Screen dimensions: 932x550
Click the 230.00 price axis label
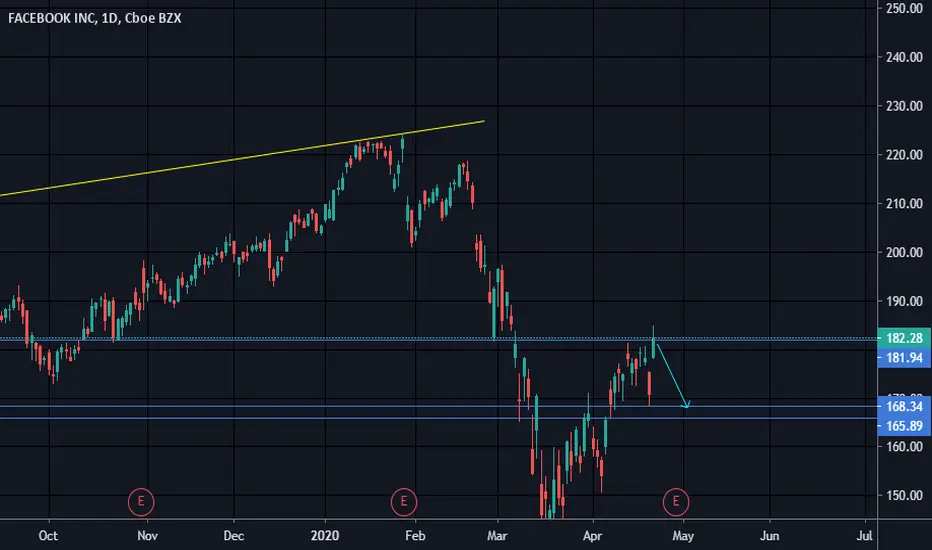904,106
